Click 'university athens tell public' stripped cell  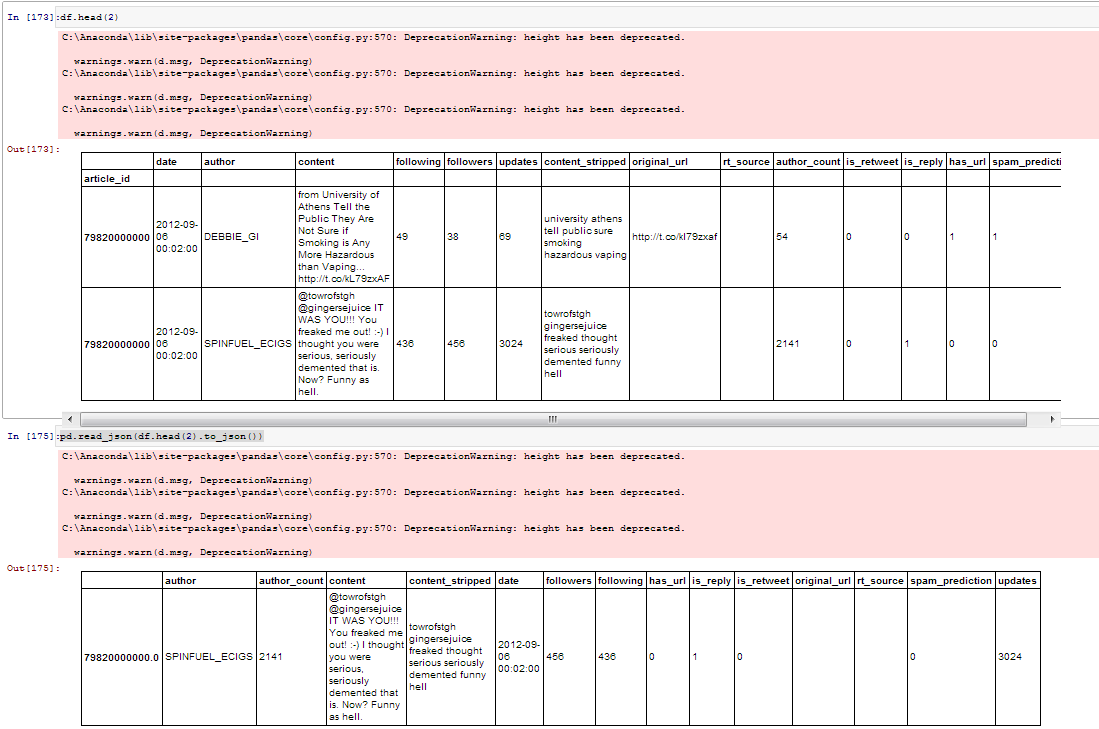(x=585, y=237)
